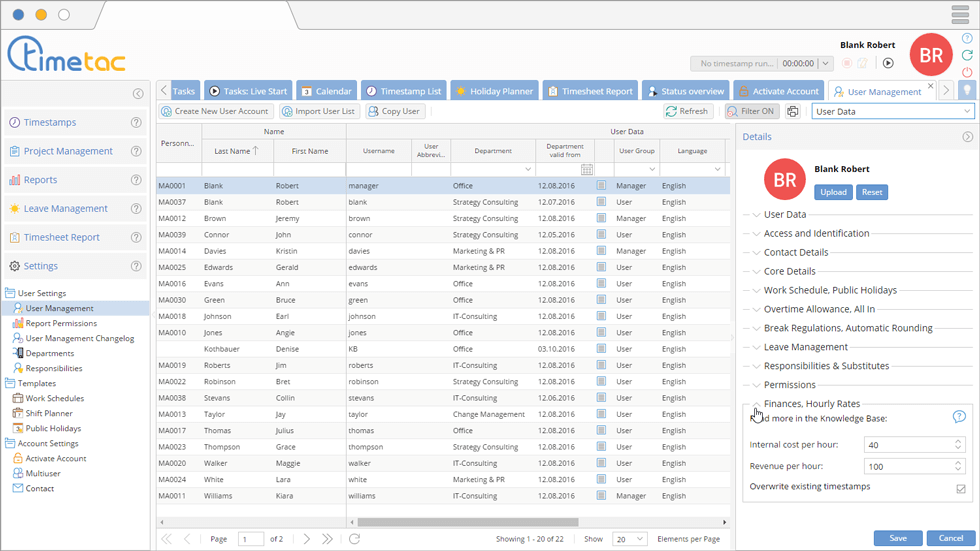Expand the Leave Management details section

coord(805,347)
